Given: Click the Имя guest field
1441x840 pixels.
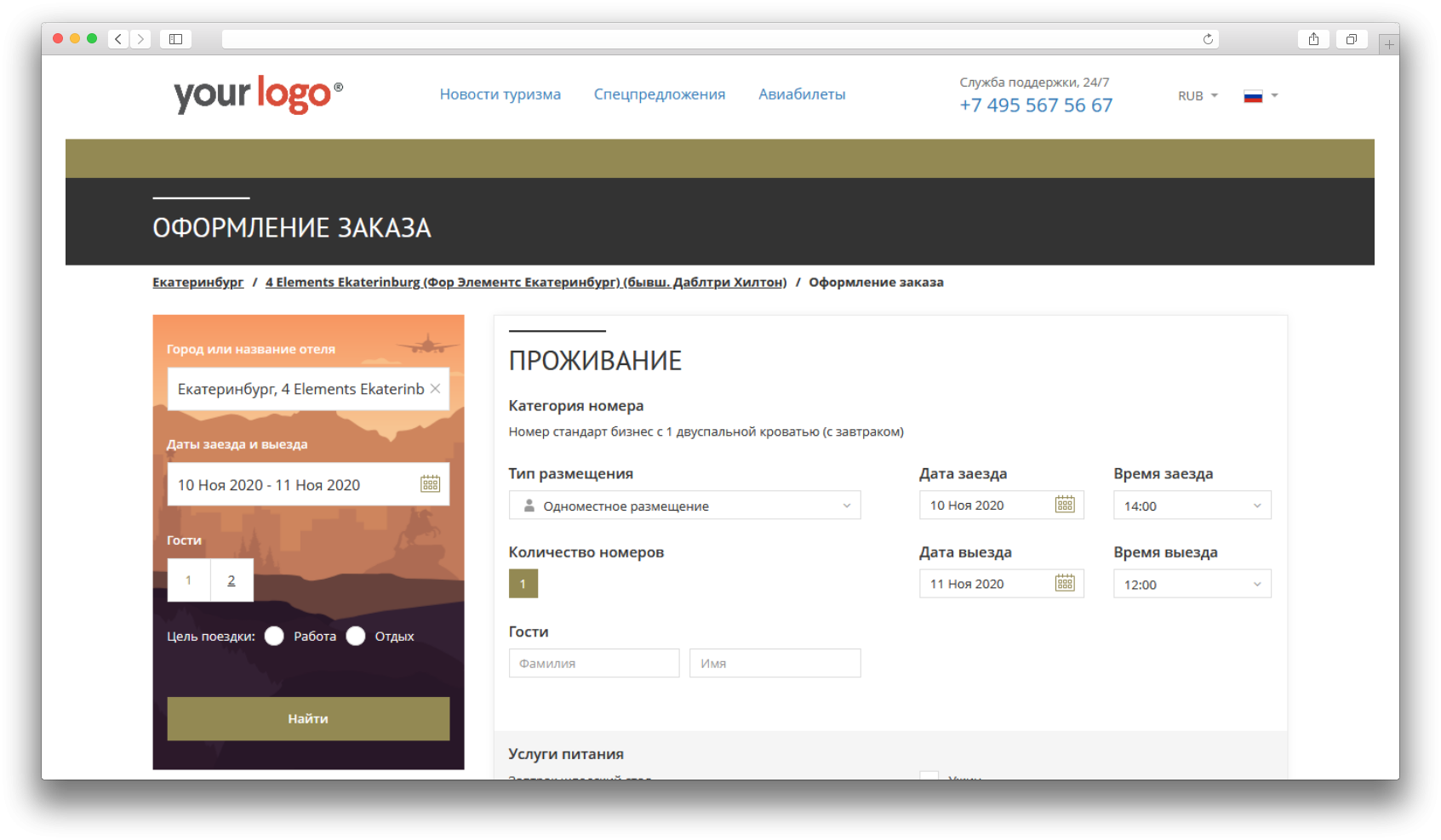Looking at the screenshot, I should point(775,663).
